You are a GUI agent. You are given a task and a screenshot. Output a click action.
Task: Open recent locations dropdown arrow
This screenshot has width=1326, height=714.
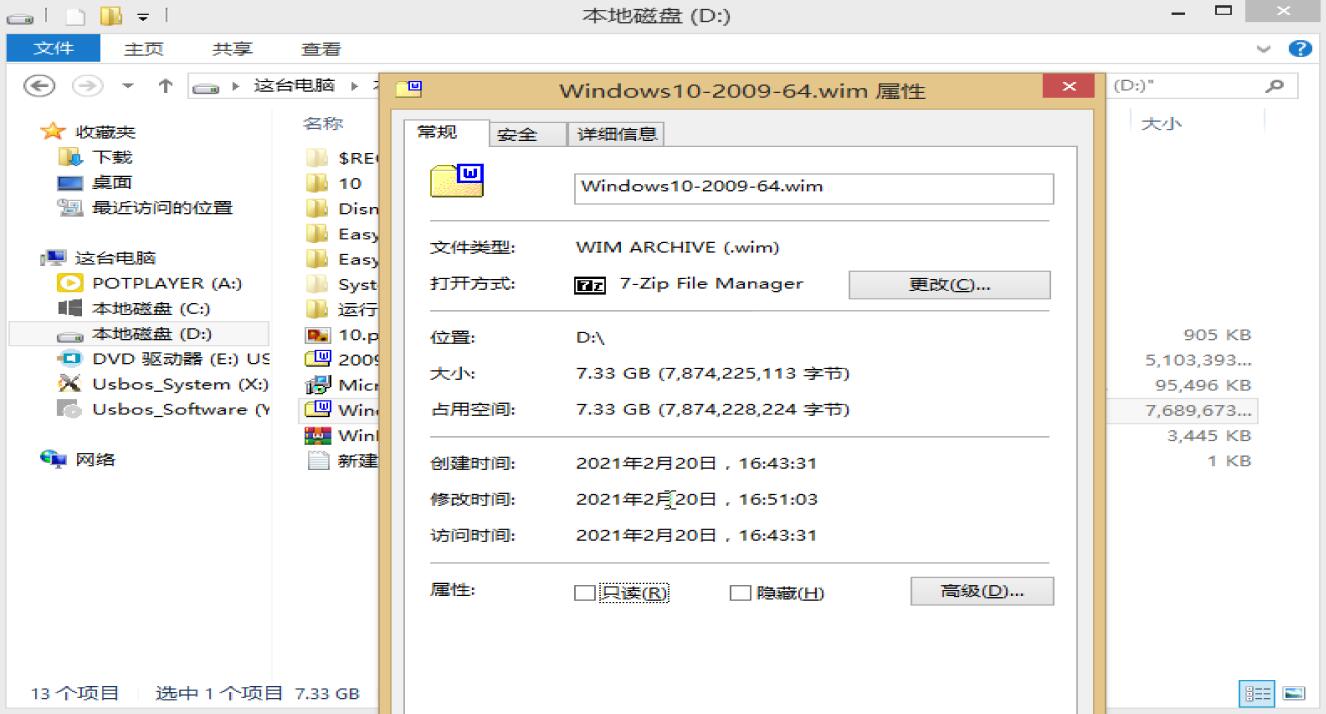[127, 87]
